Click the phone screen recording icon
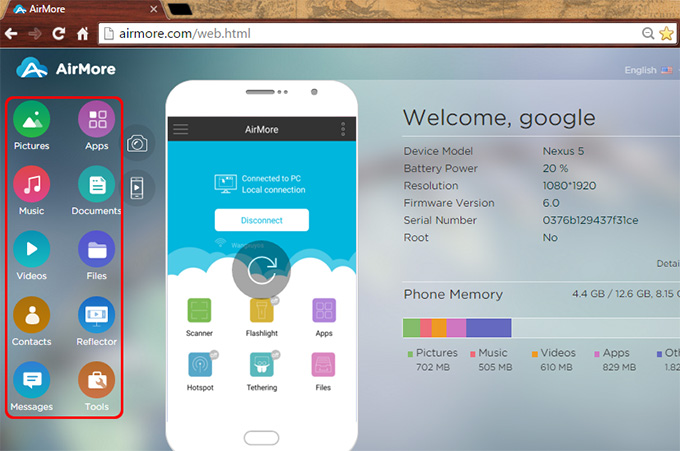The height and width of the screenshot is (451, 680). [x=137, y=188]
